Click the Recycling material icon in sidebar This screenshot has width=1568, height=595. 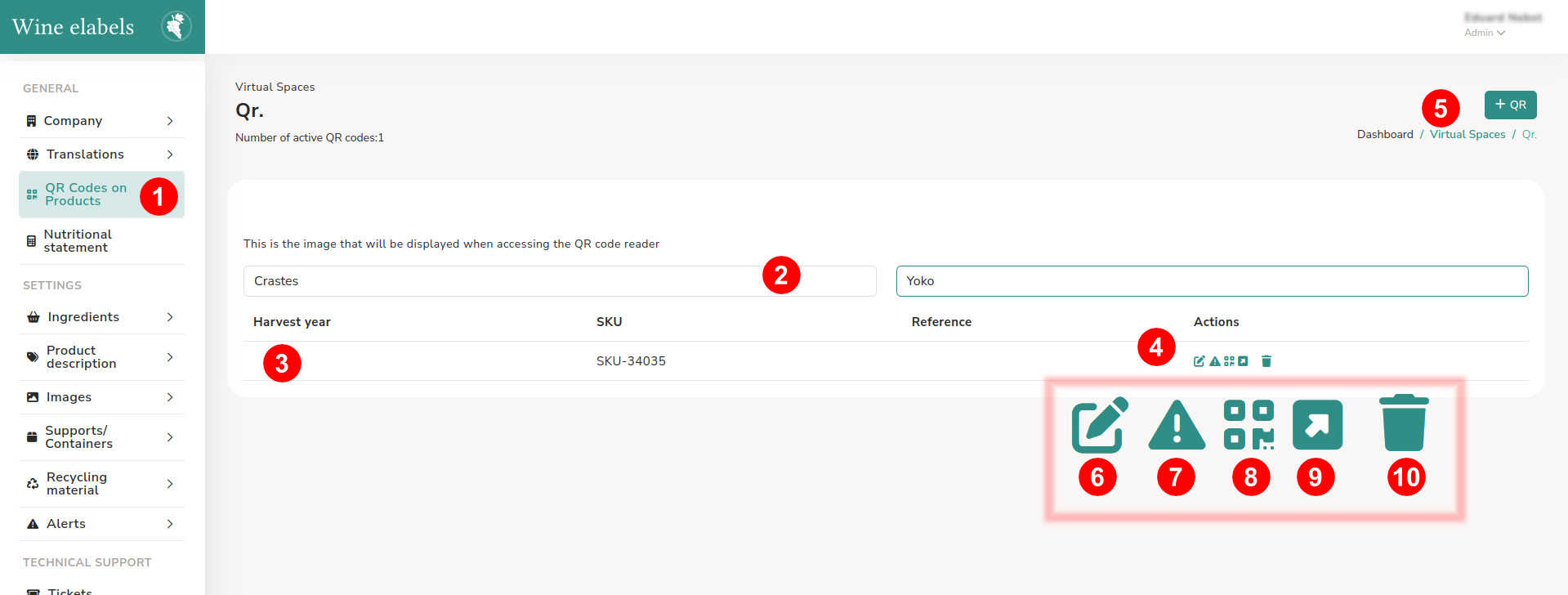coord(33,484)
